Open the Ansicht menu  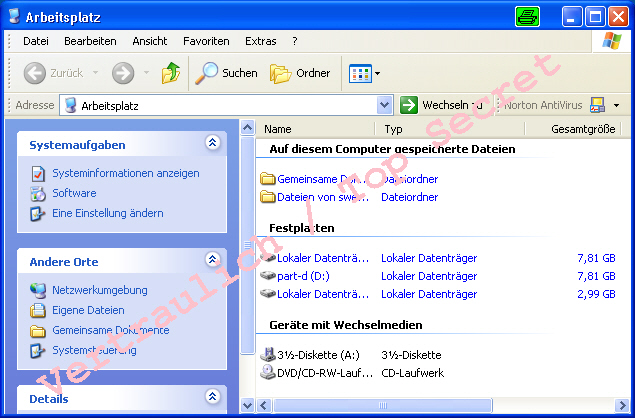(149, 41)
